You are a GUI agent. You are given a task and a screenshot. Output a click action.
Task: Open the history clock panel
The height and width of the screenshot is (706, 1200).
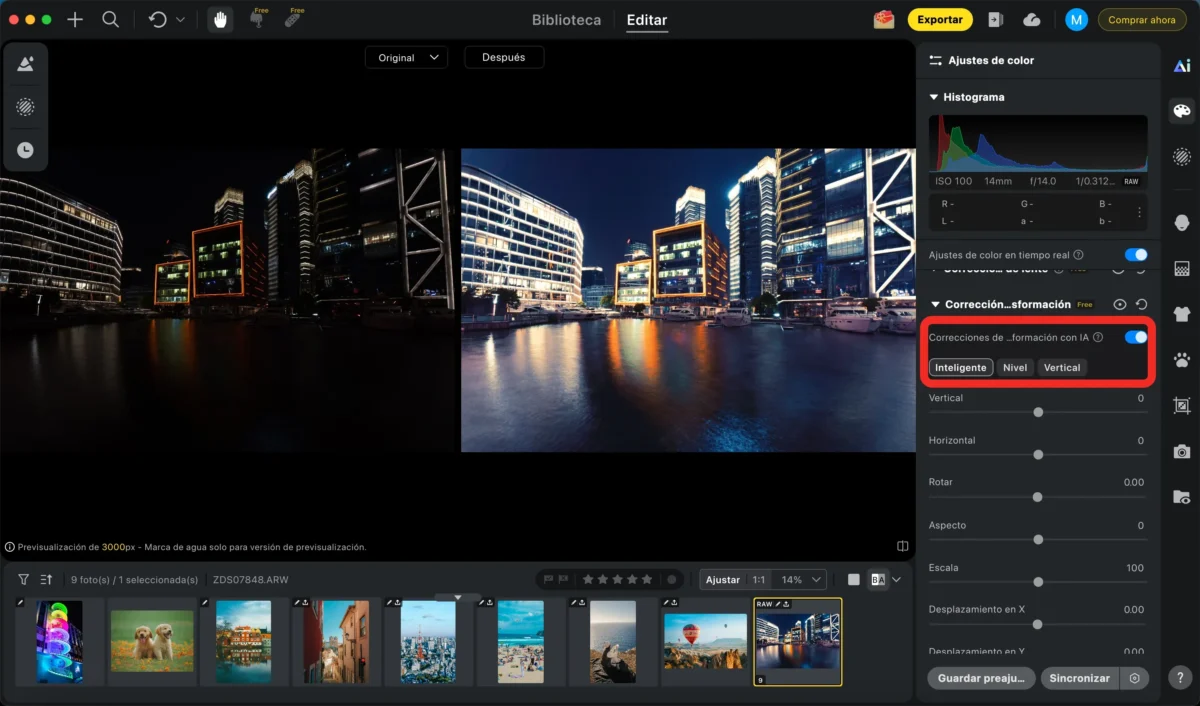[x=25, y=150]
